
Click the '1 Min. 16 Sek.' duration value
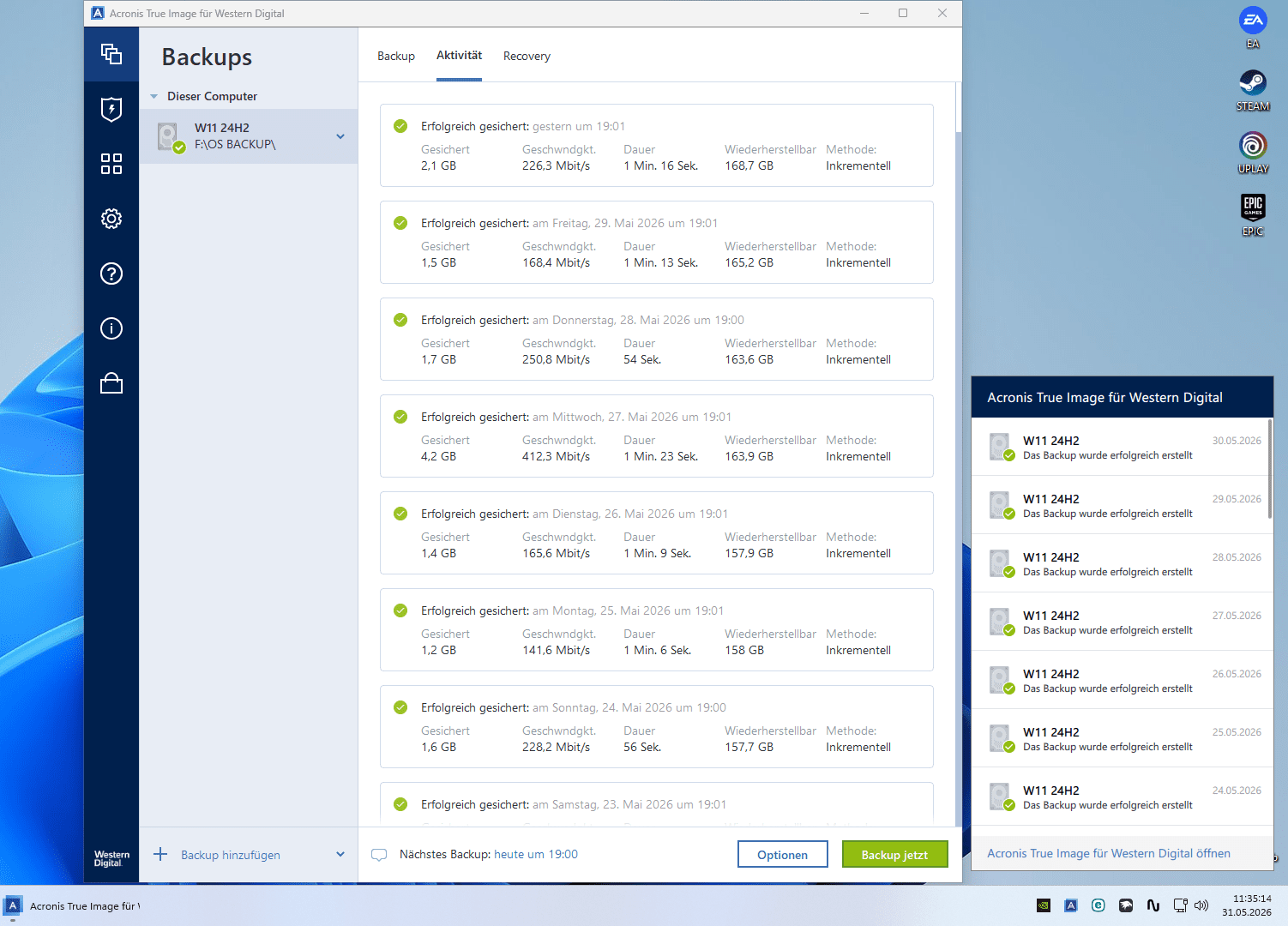click(661, 166)
